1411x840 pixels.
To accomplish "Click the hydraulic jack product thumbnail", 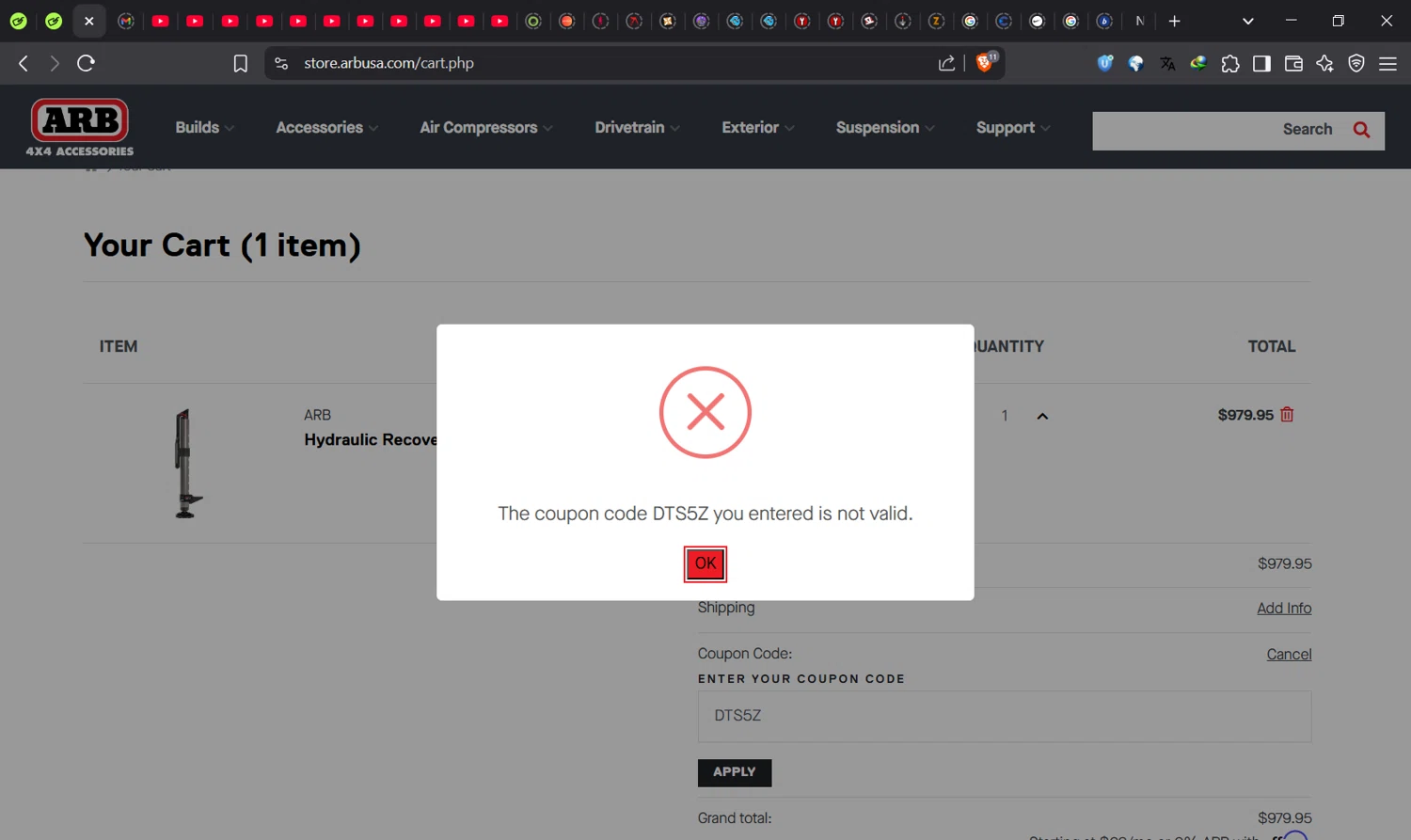I will tap(187, 463).
